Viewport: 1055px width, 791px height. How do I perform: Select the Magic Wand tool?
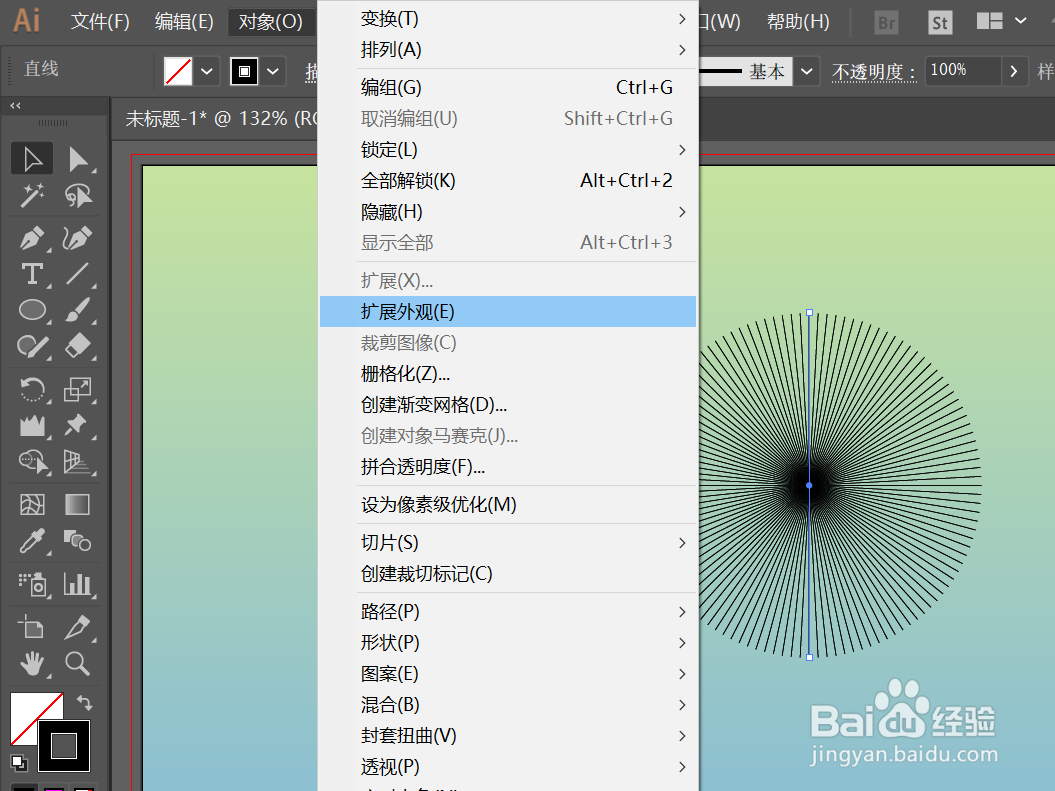point(32,196)
